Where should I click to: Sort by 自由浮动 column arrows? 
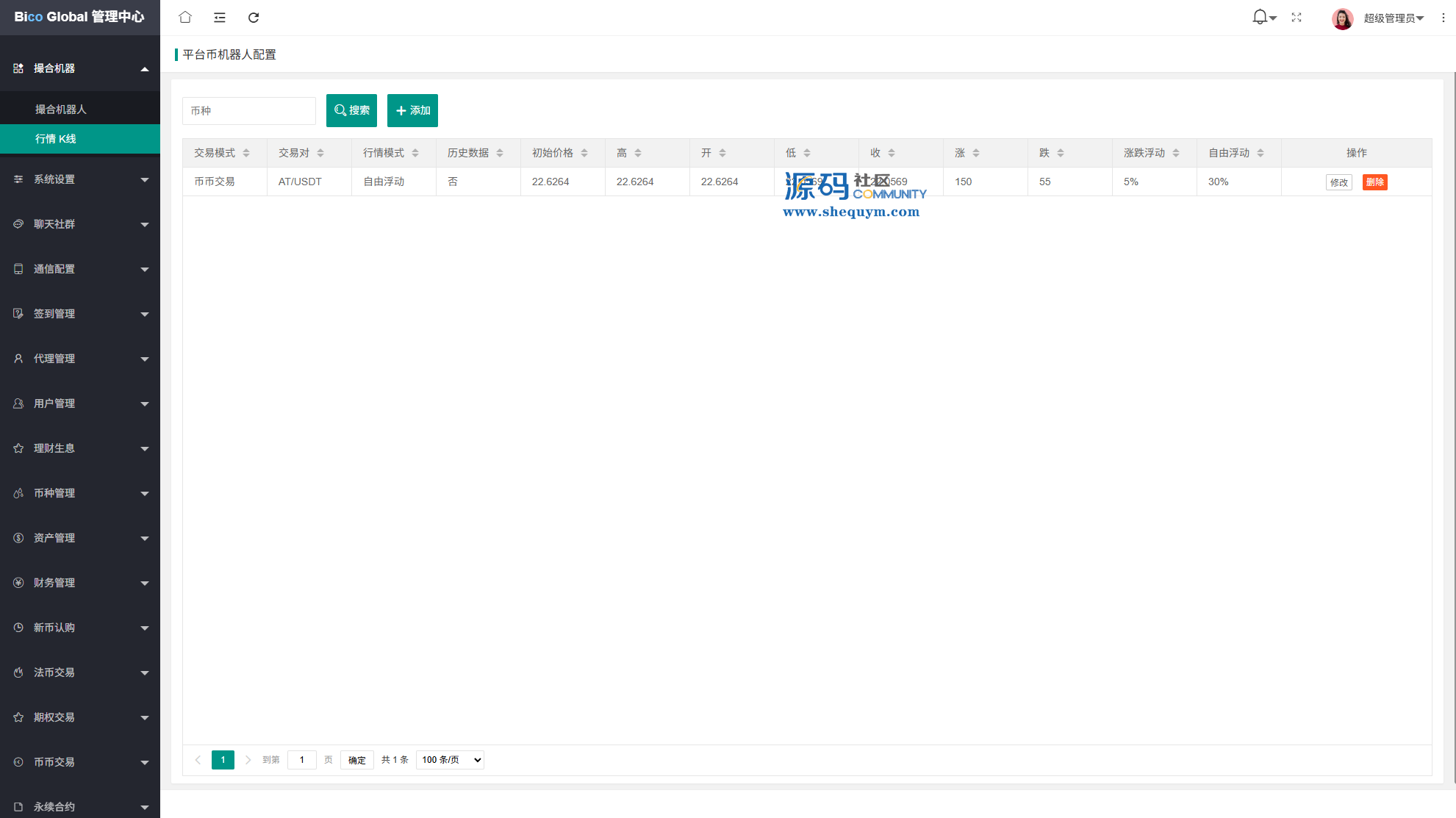tap(1260, 153)
